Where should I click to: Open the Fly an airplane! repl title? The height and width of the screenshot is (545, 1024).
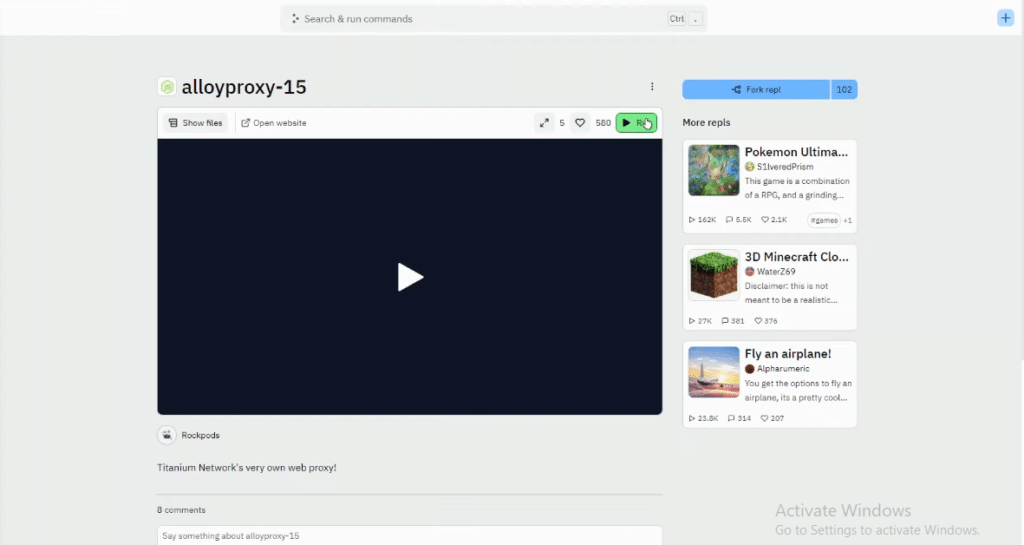pyautogui.click(x=788, y=354)
